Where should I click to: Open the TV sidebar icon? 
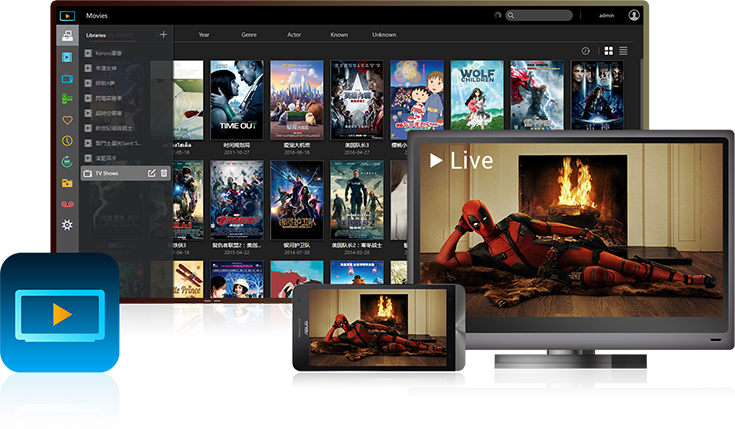[67, 78]
